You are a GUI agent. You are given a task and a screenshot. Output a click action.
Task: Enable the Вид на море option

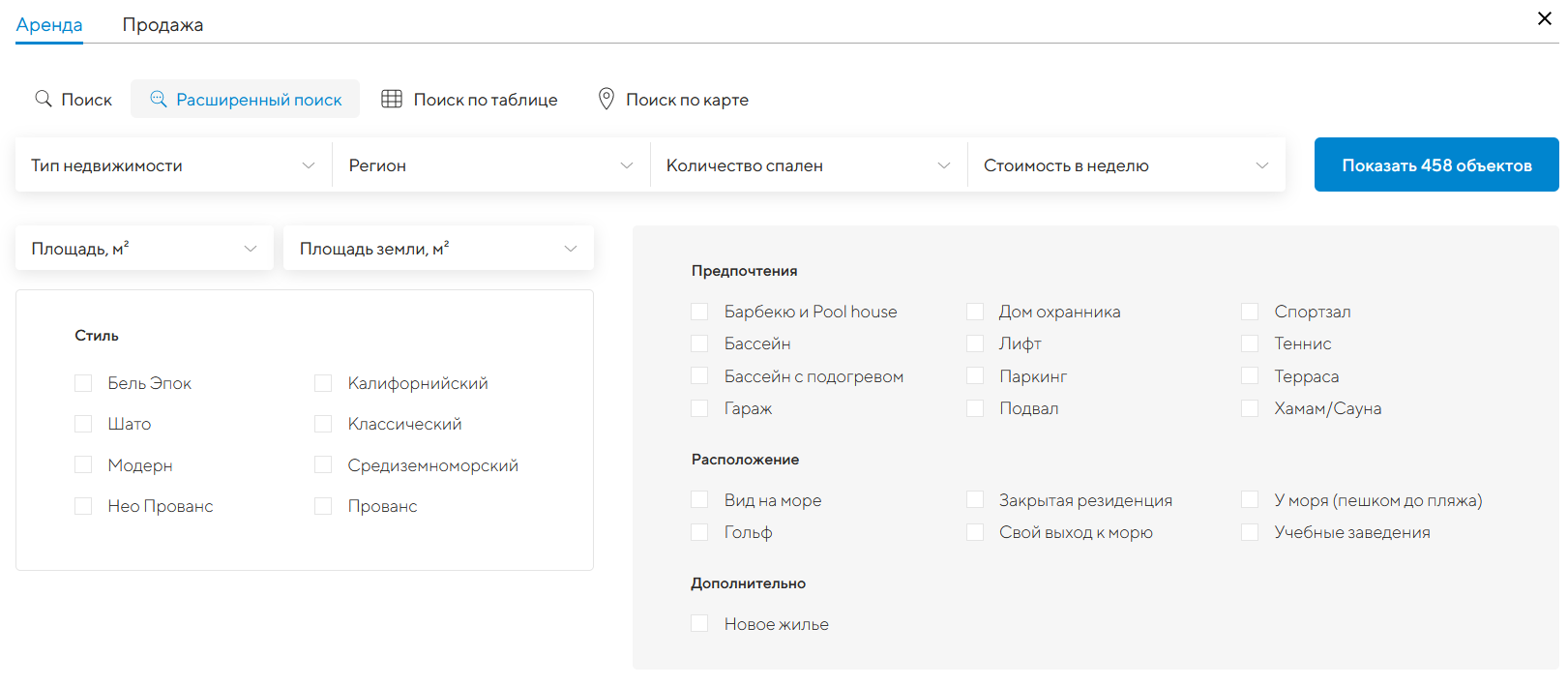(x=699, y=500)
